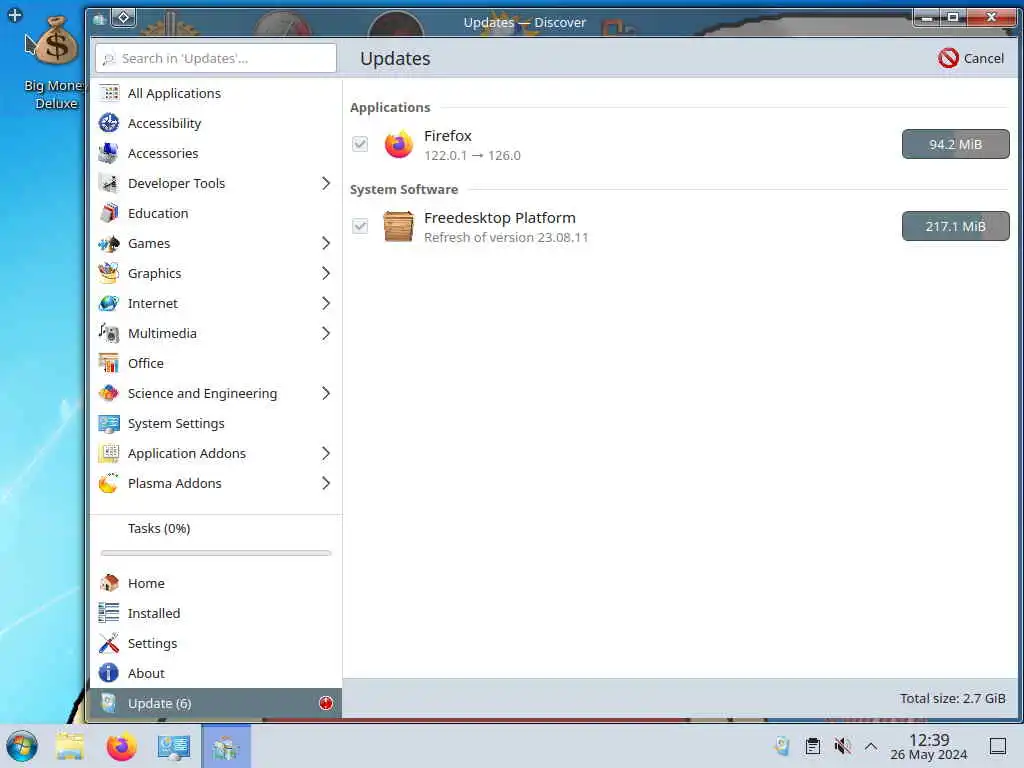The image size is (1024, 768).
Task: Click the muted volume tray icon
Action: click(842, 746)
